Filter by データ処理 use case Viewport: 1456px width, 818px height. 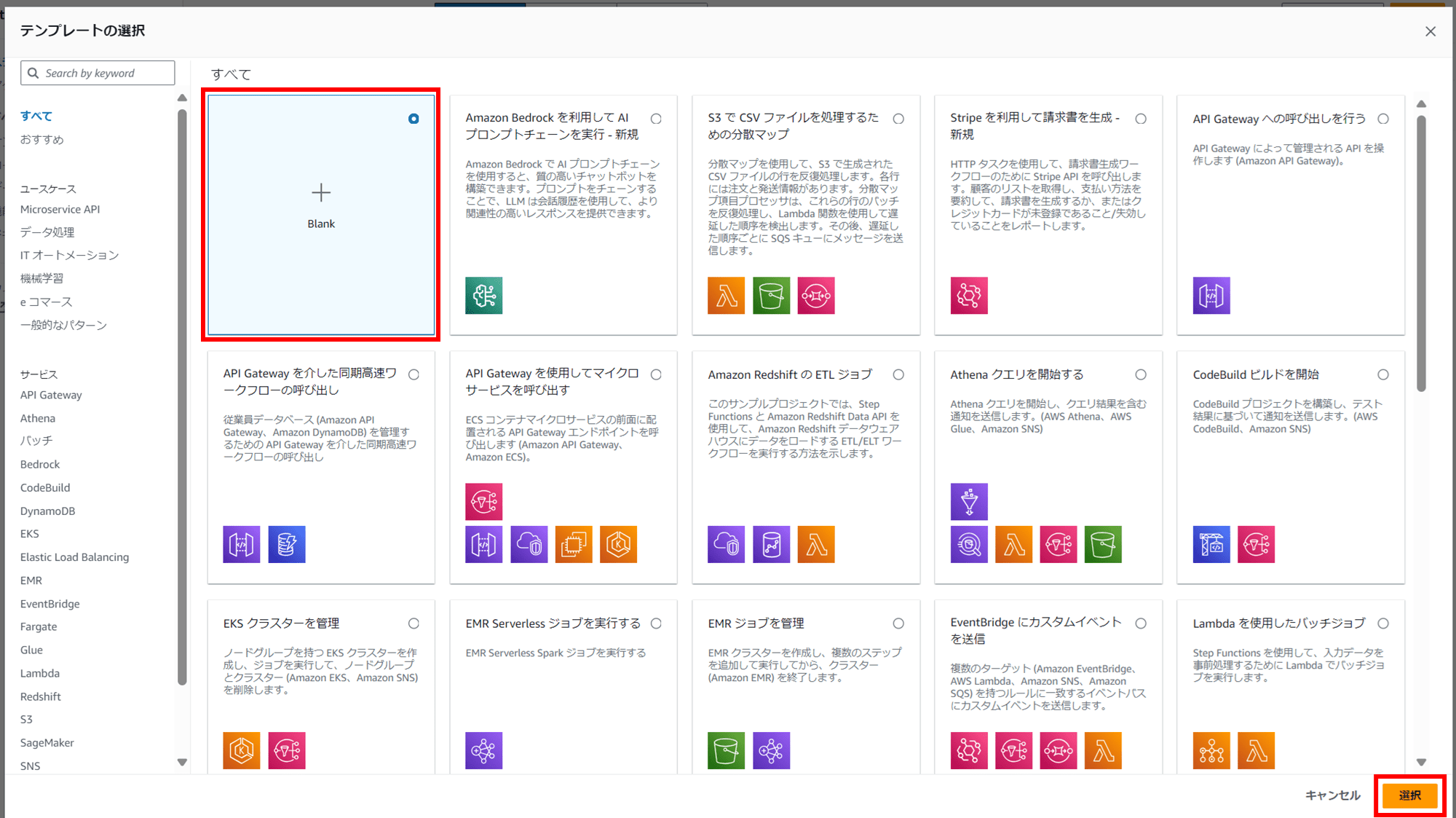(x=47, y=232)
